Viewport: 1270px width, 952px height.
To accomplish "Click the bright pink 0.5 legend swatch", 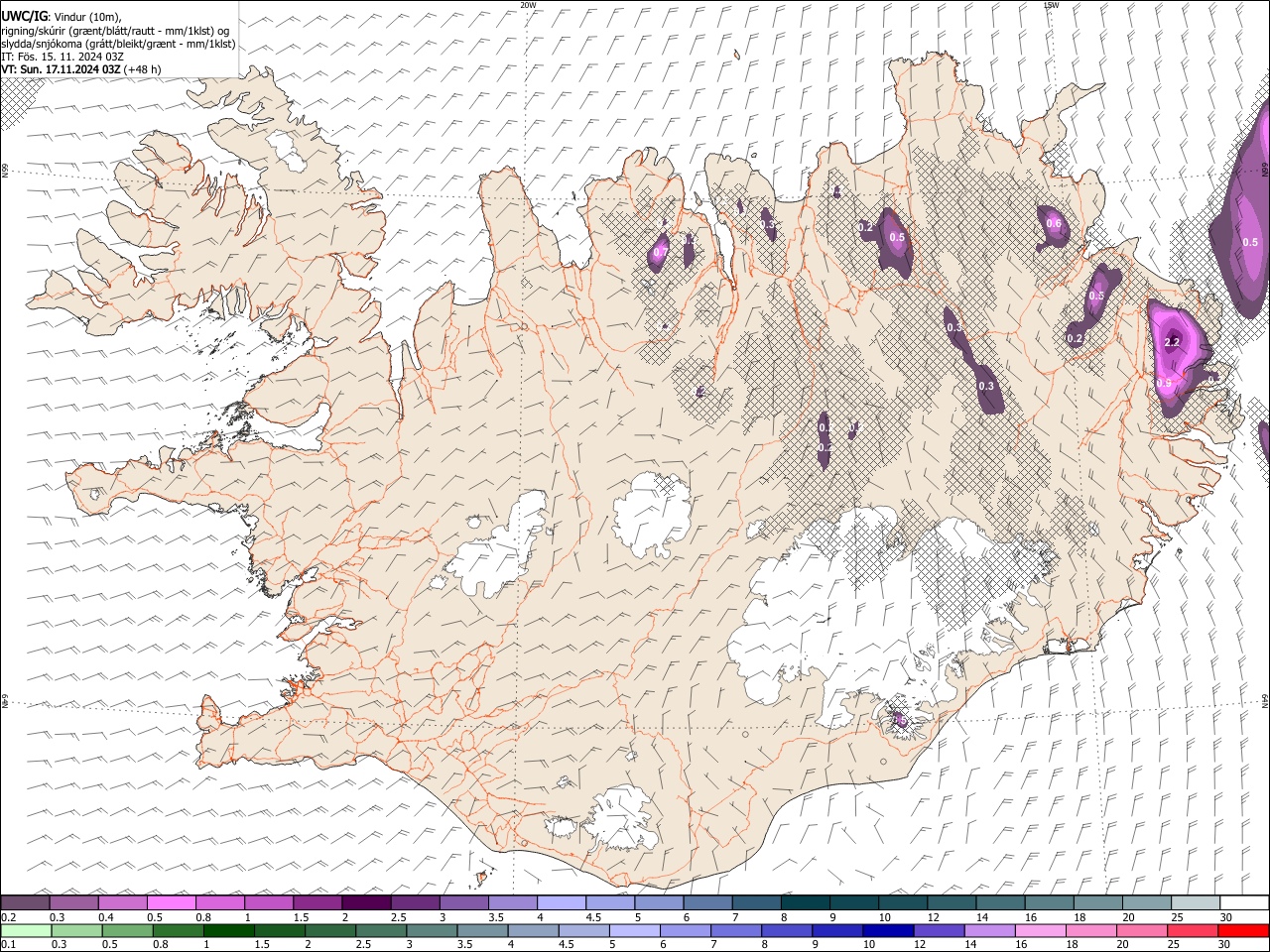I will point(171,902).
